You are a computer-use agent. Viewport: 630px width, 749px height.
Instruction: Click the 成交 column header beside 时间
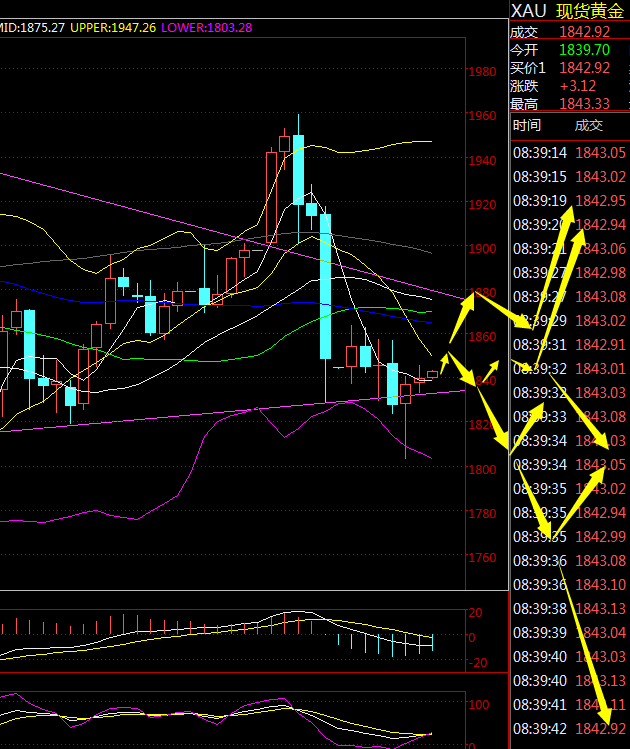tap(589, 125)
